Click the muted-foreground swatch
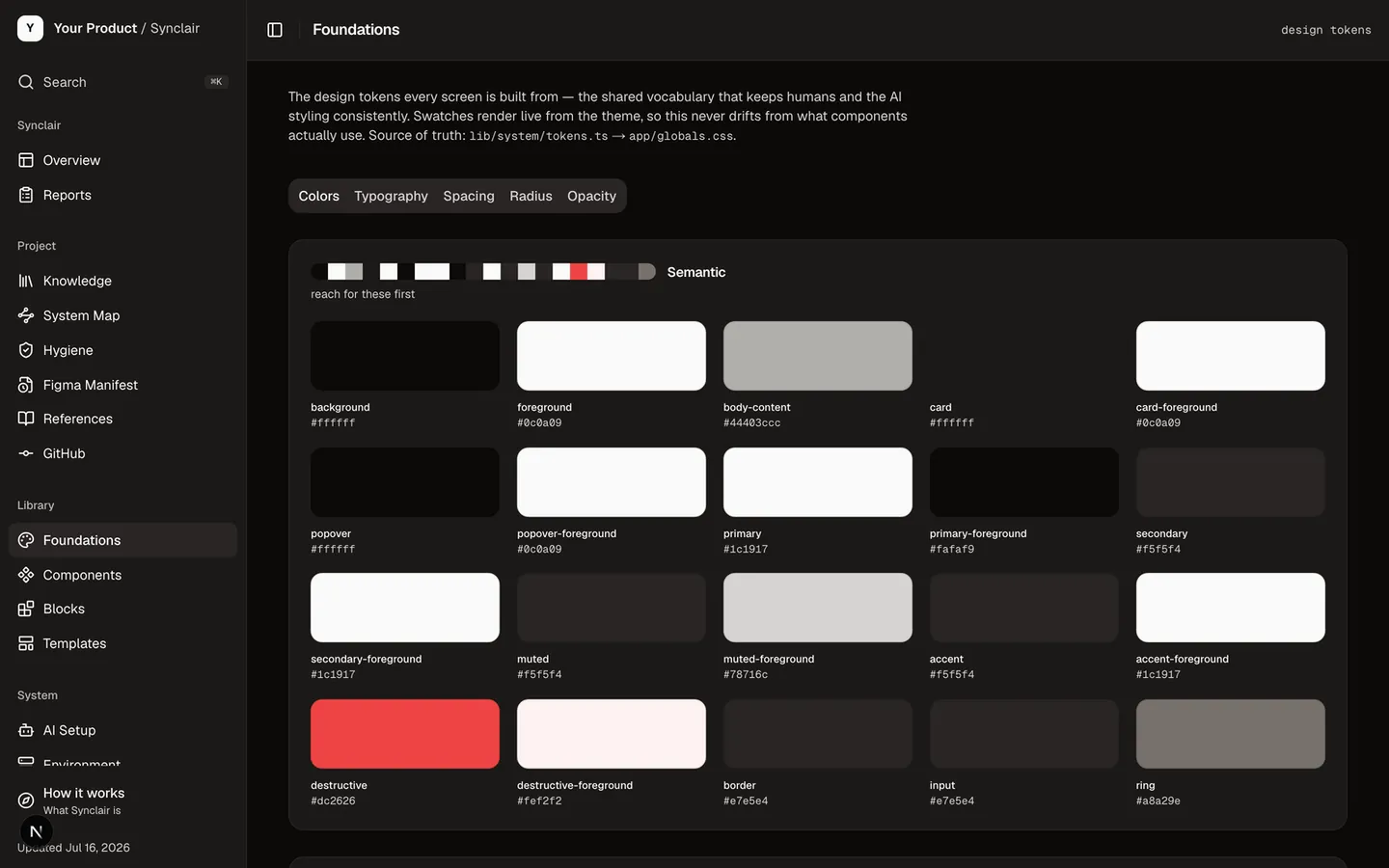1389x868 pixels. [x=818, y=608]
